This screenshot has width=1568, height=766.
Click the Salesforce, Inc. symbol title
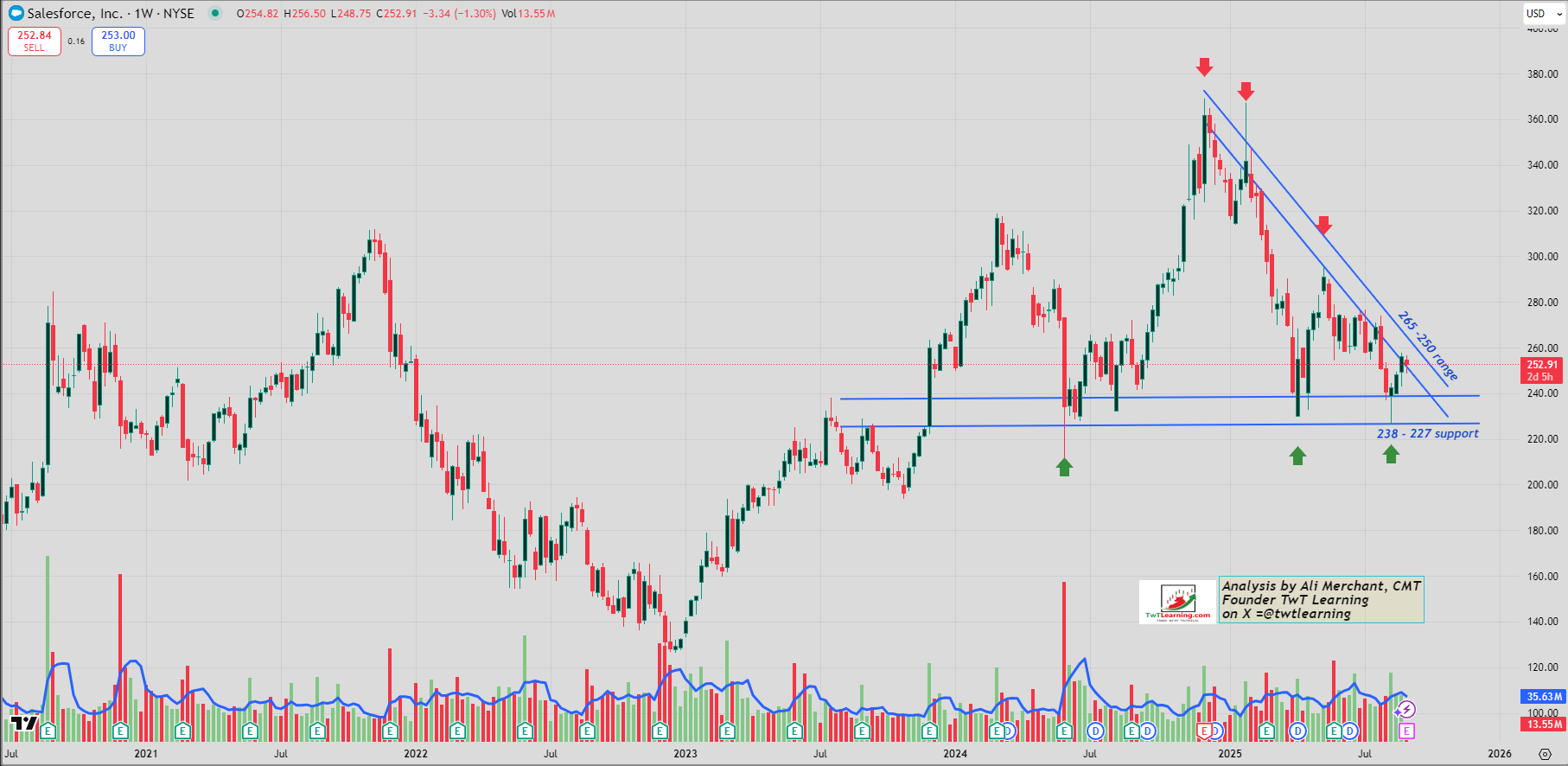(x=74, y=13)
